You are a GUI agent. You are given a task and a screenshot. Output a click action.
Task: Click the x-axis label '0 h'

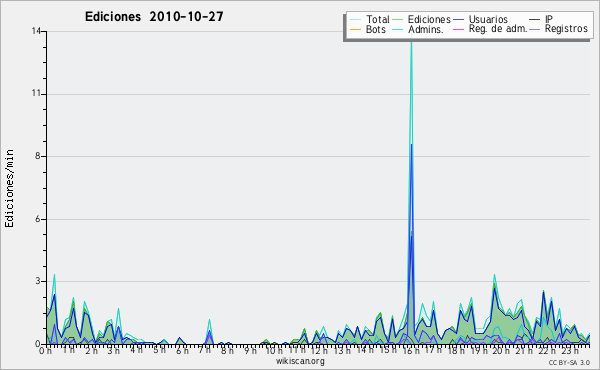coord(45,350)
